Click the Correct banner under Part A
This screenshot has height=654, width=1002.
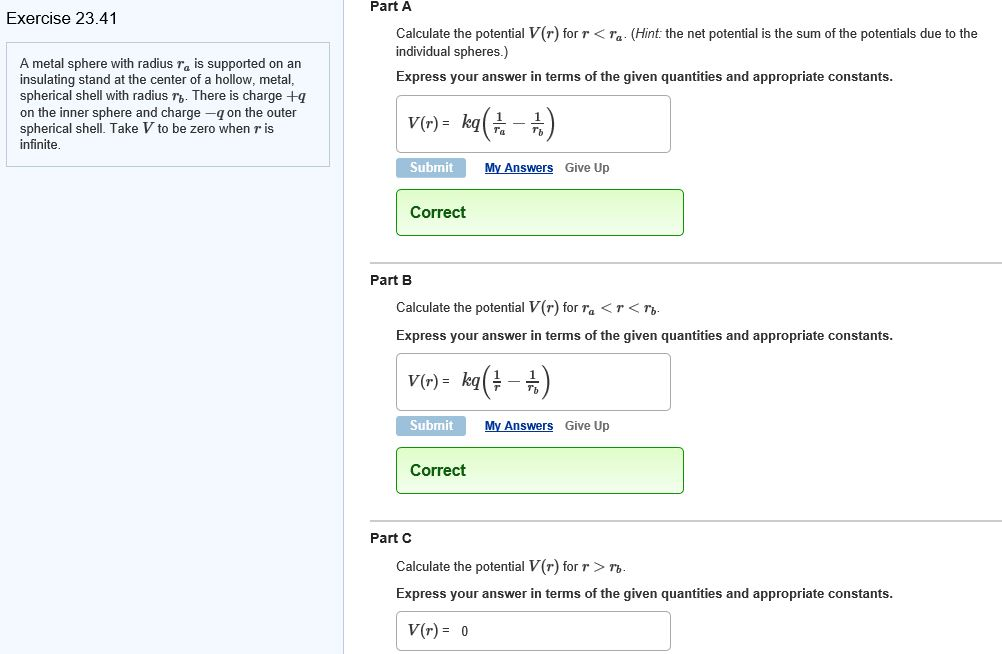539,212
